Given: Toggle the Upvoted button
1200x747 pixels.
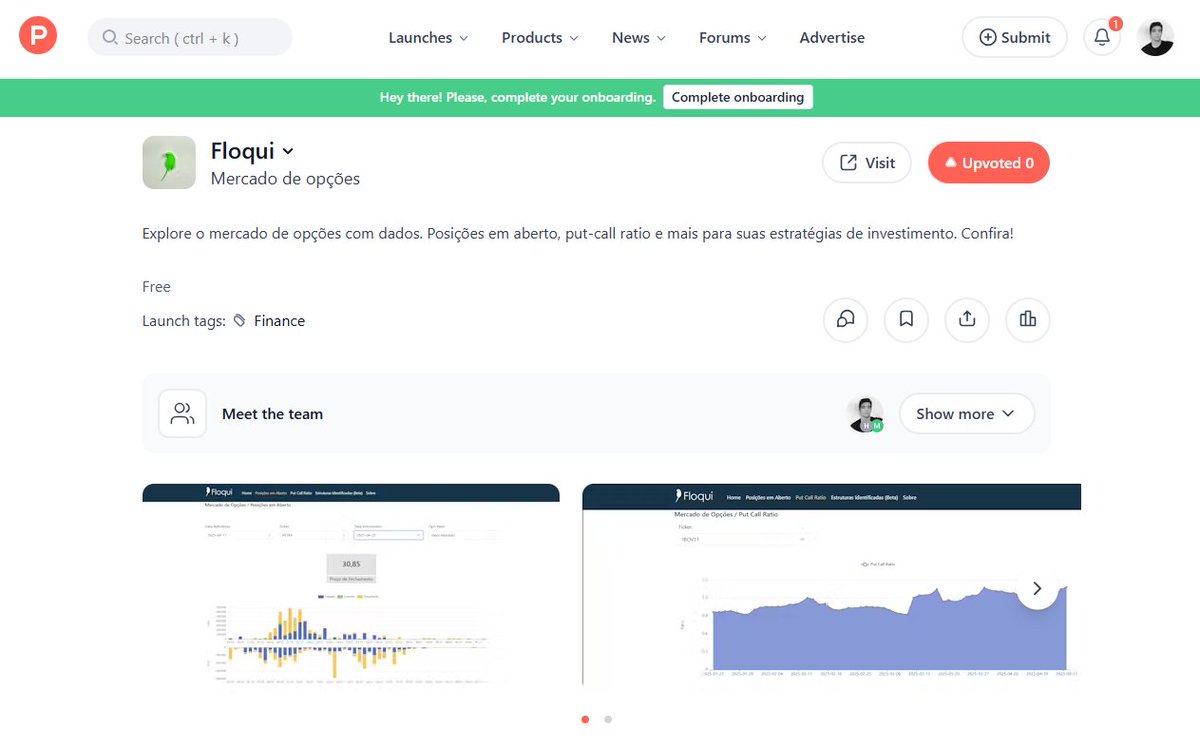Looking at the screenshot, I should point(989,163).
